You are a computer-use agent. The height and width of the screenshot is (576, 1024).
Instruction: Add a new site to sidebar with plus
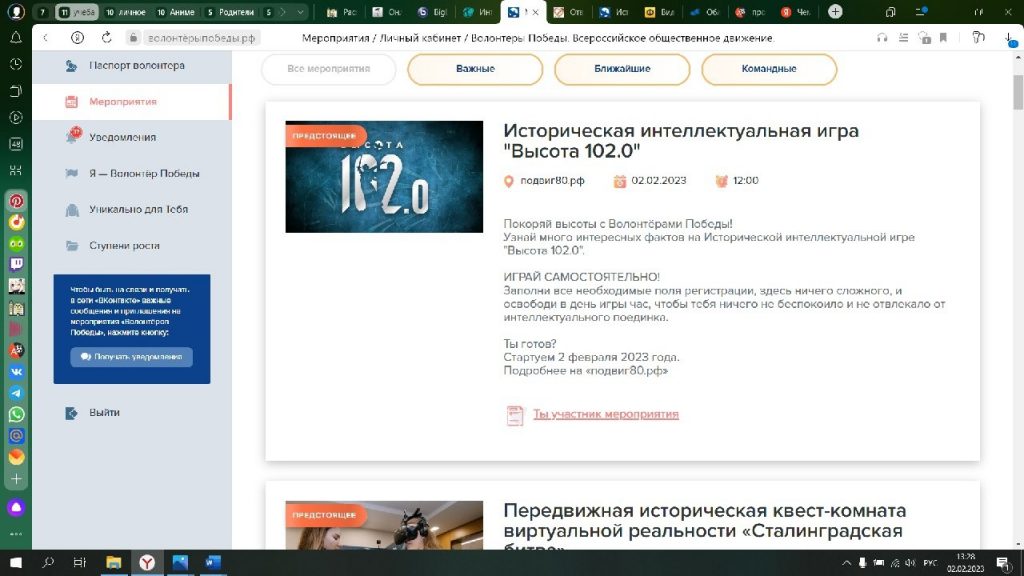pos(16,479)
